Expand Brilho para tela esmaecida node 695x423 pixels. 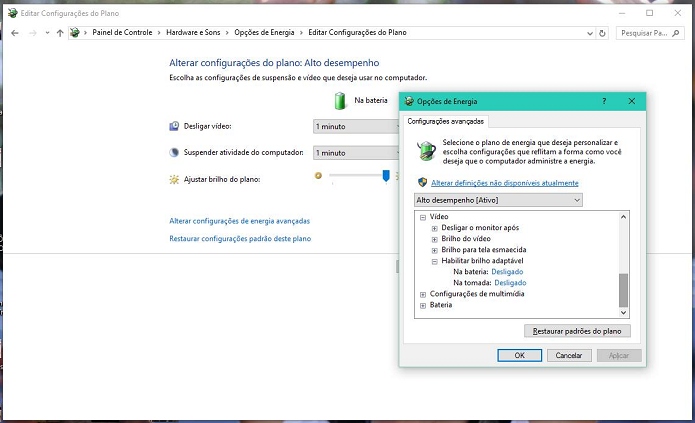[x=434, y=251]
